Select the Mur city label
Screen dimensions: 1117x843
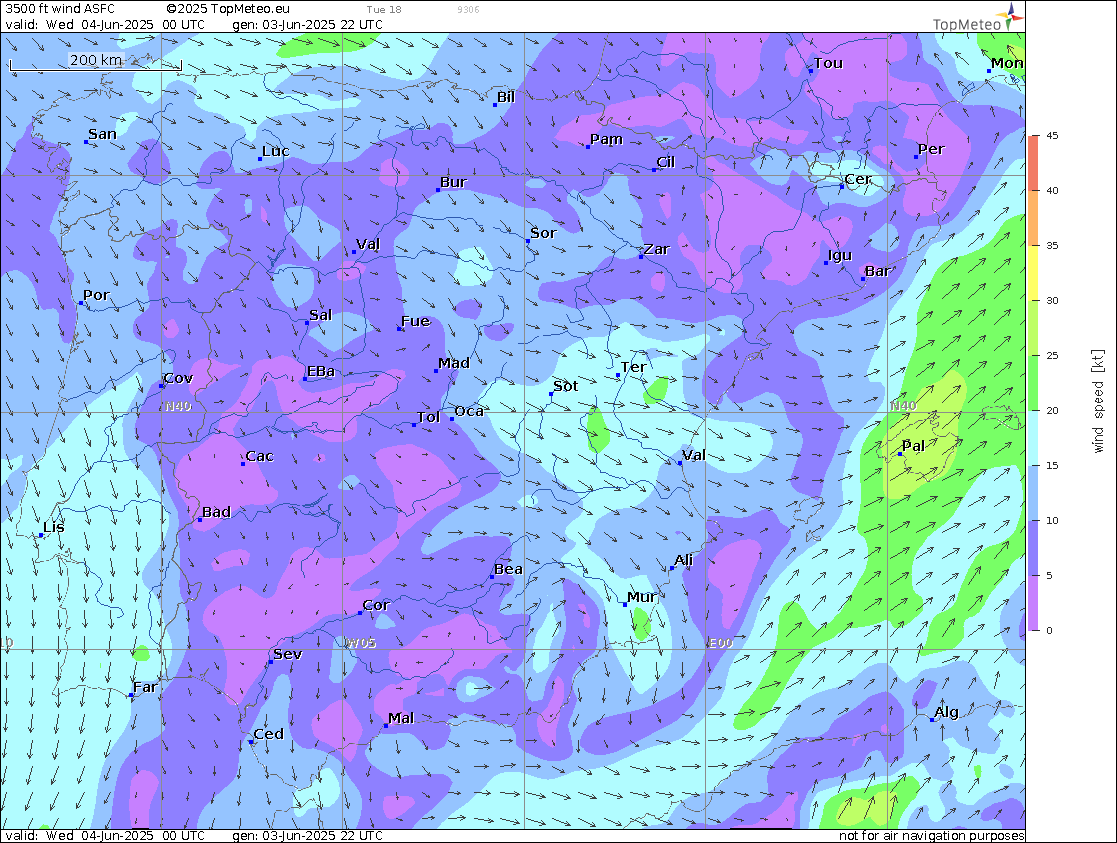(x=642, y=596)
